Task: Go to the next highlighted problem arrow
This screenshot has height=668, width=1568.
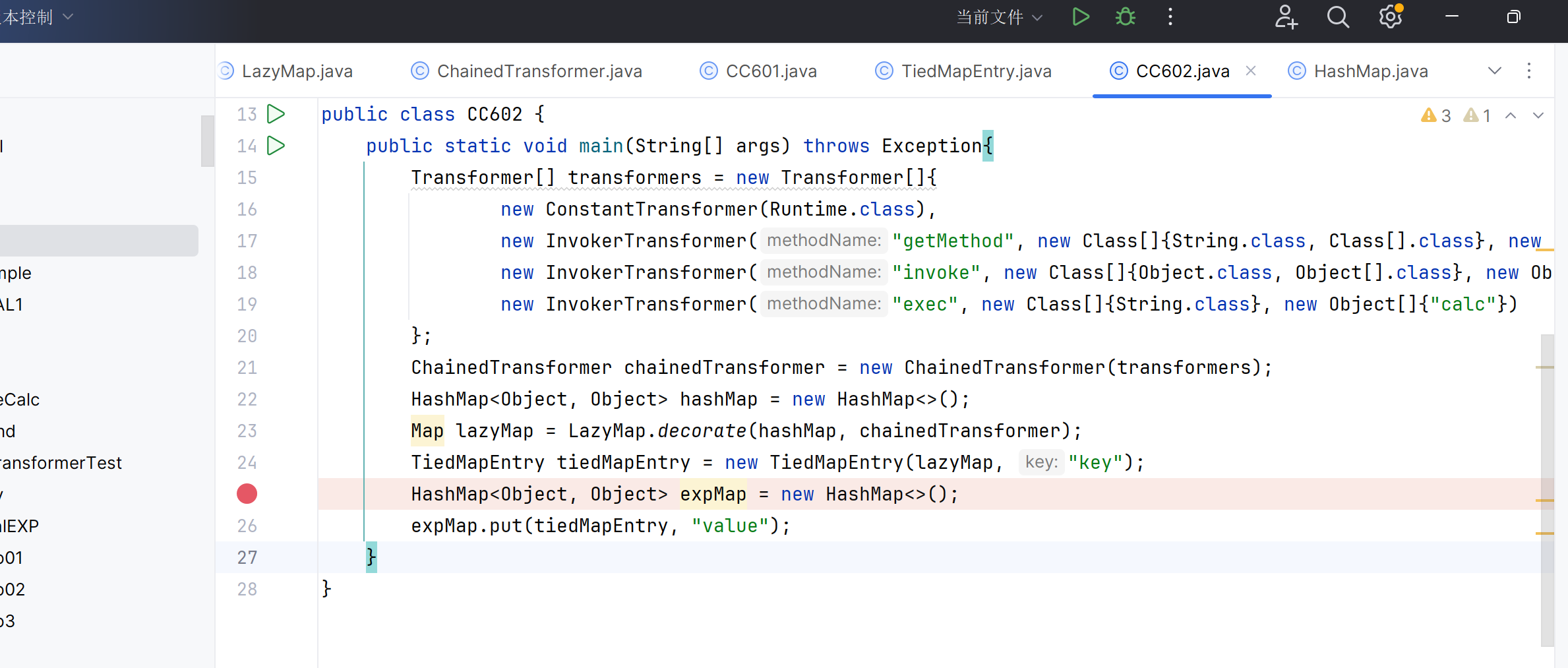Action: coord(1538,116)
